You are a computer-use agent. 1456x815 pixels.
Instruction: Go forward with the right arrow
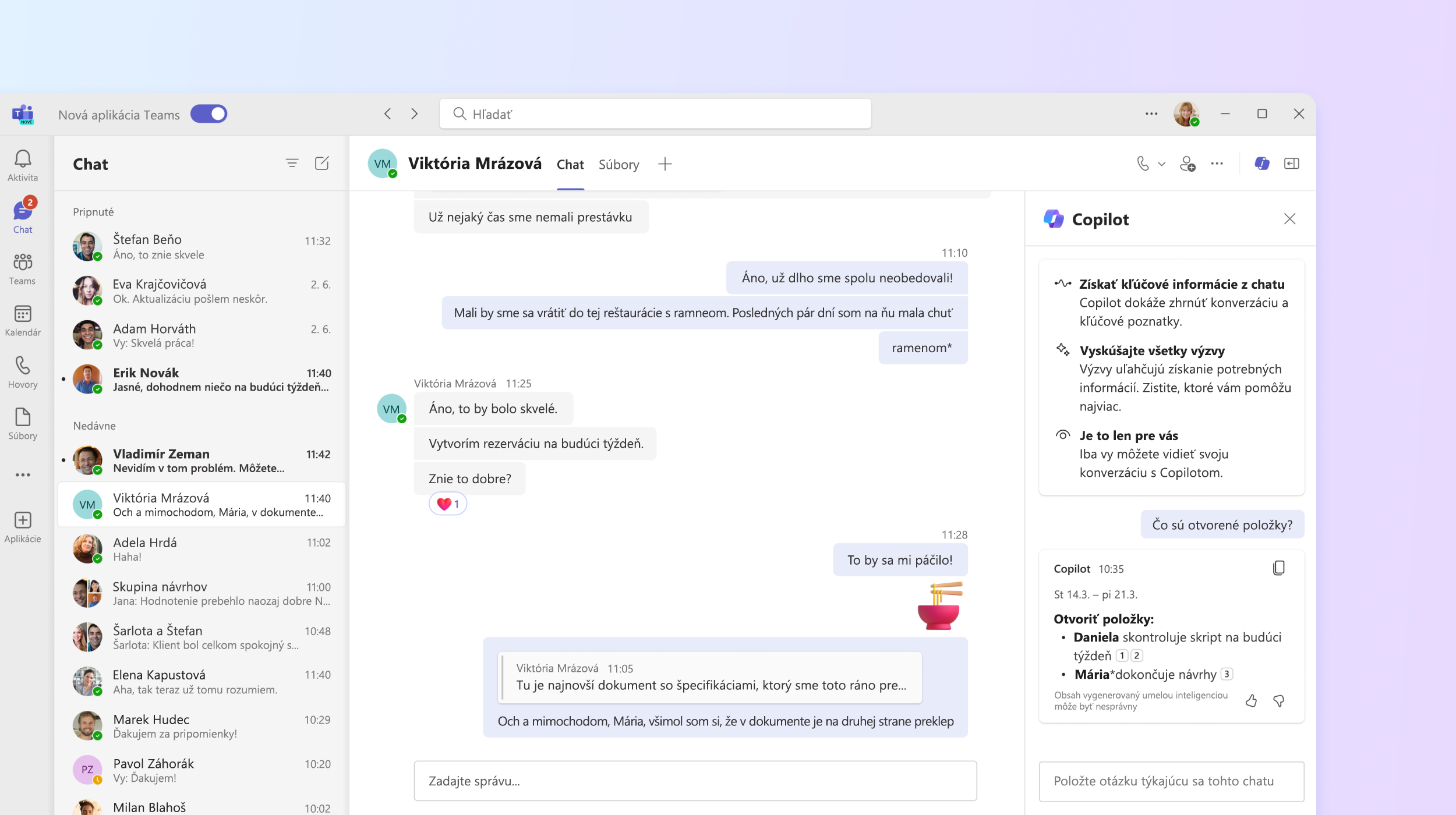(414, 114)
